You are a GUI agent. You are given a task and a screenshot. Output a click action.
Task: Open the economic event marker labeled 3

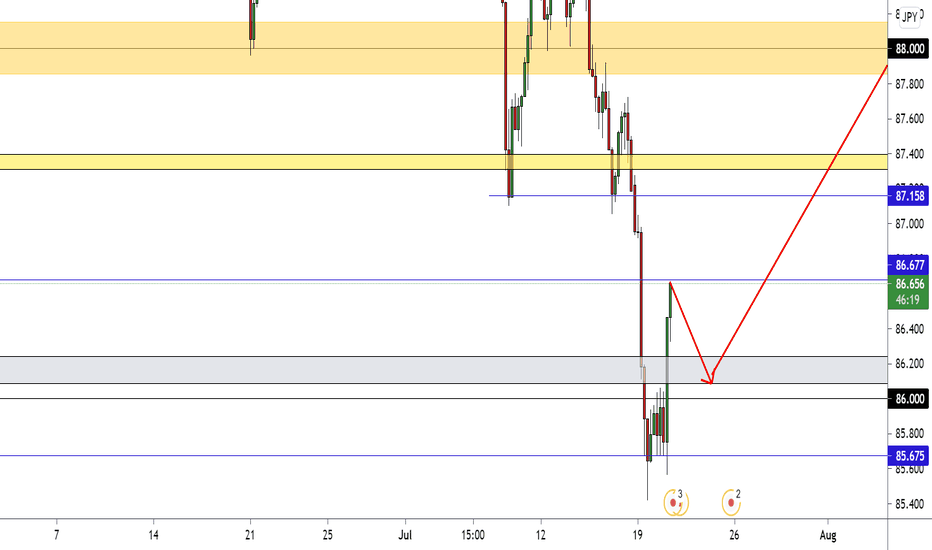point(675,502)
